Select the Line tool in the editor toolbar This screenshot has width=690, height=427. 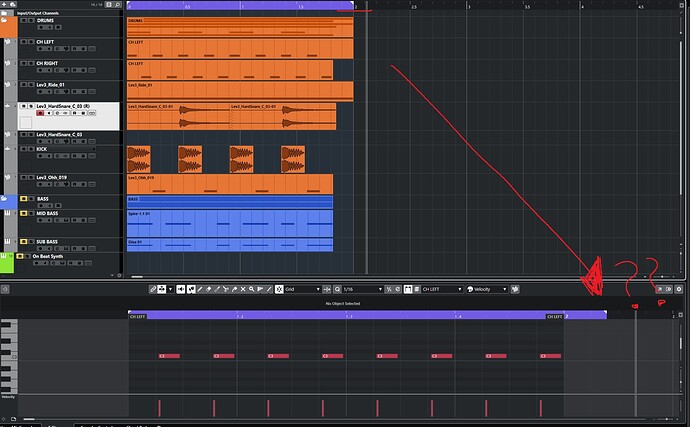(269, 289)
